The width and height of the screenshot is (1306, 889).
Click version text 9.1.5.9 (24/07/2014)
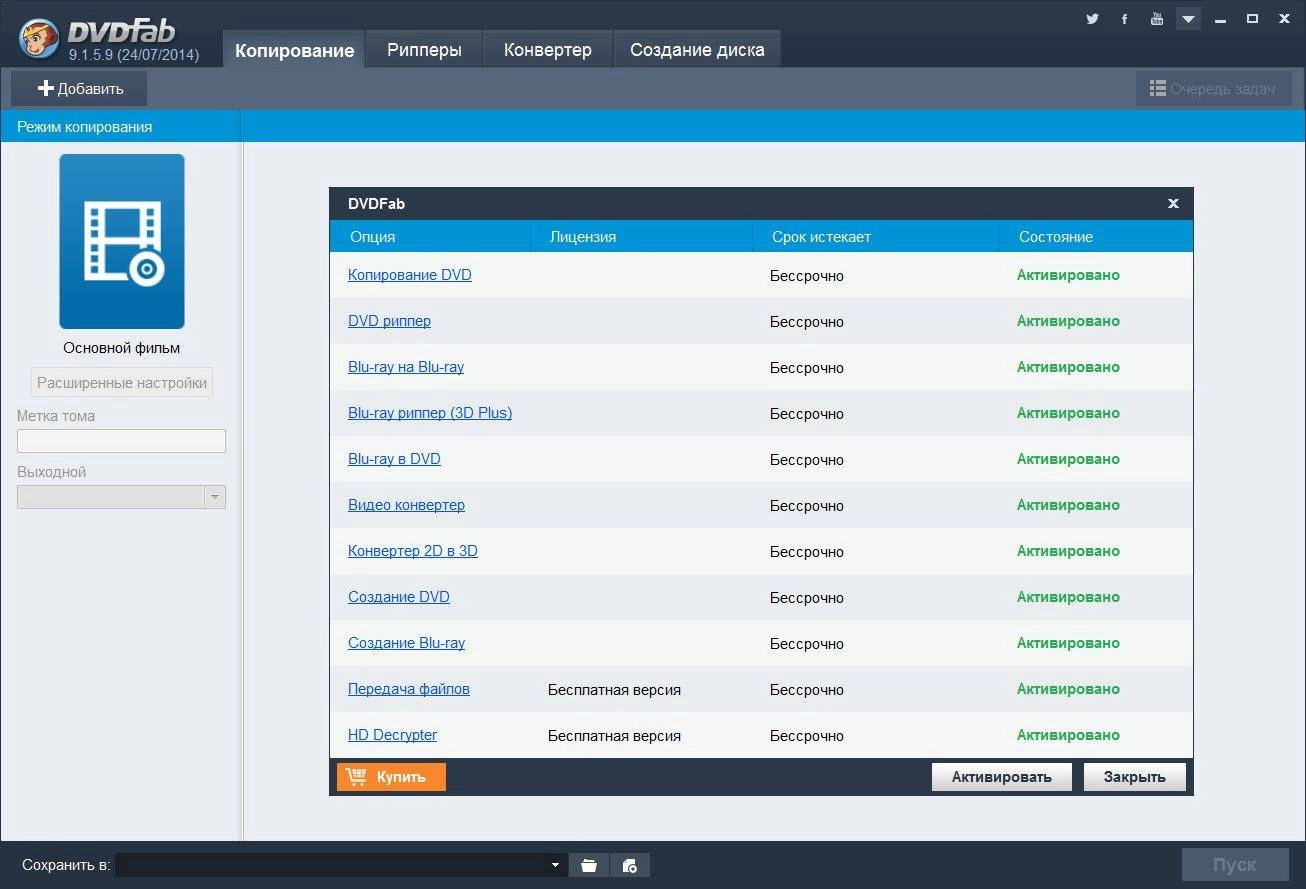pos(133,55)
